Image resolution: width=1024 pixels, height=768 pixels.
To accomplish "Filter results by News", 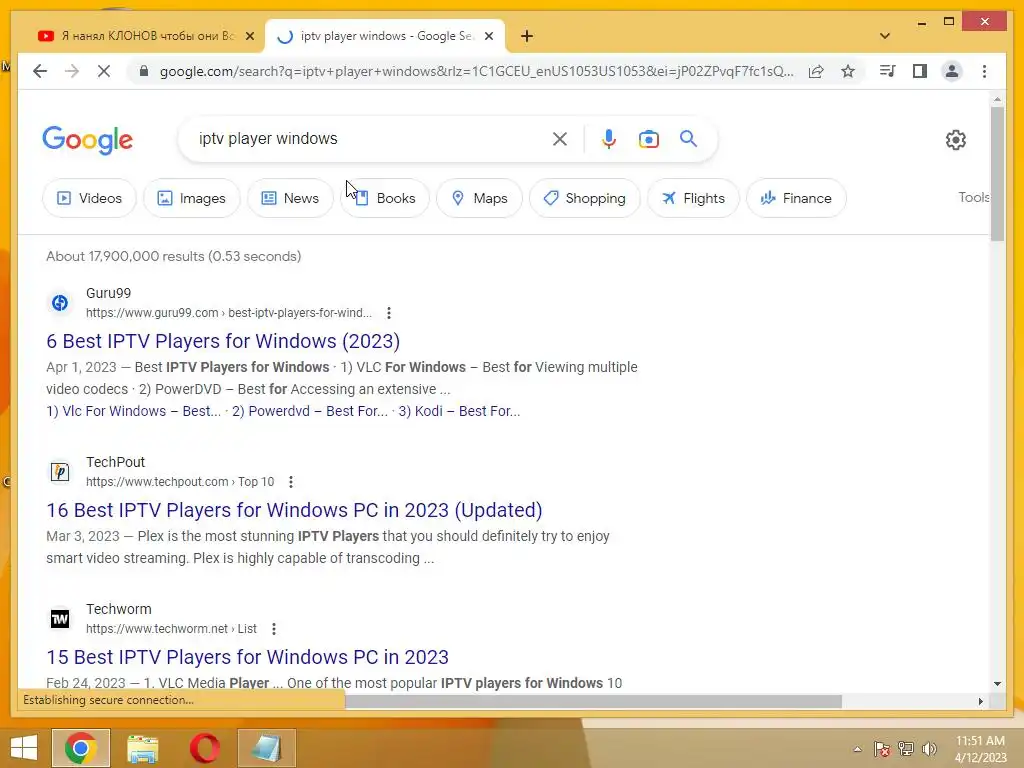I will [x=290, y=198].
